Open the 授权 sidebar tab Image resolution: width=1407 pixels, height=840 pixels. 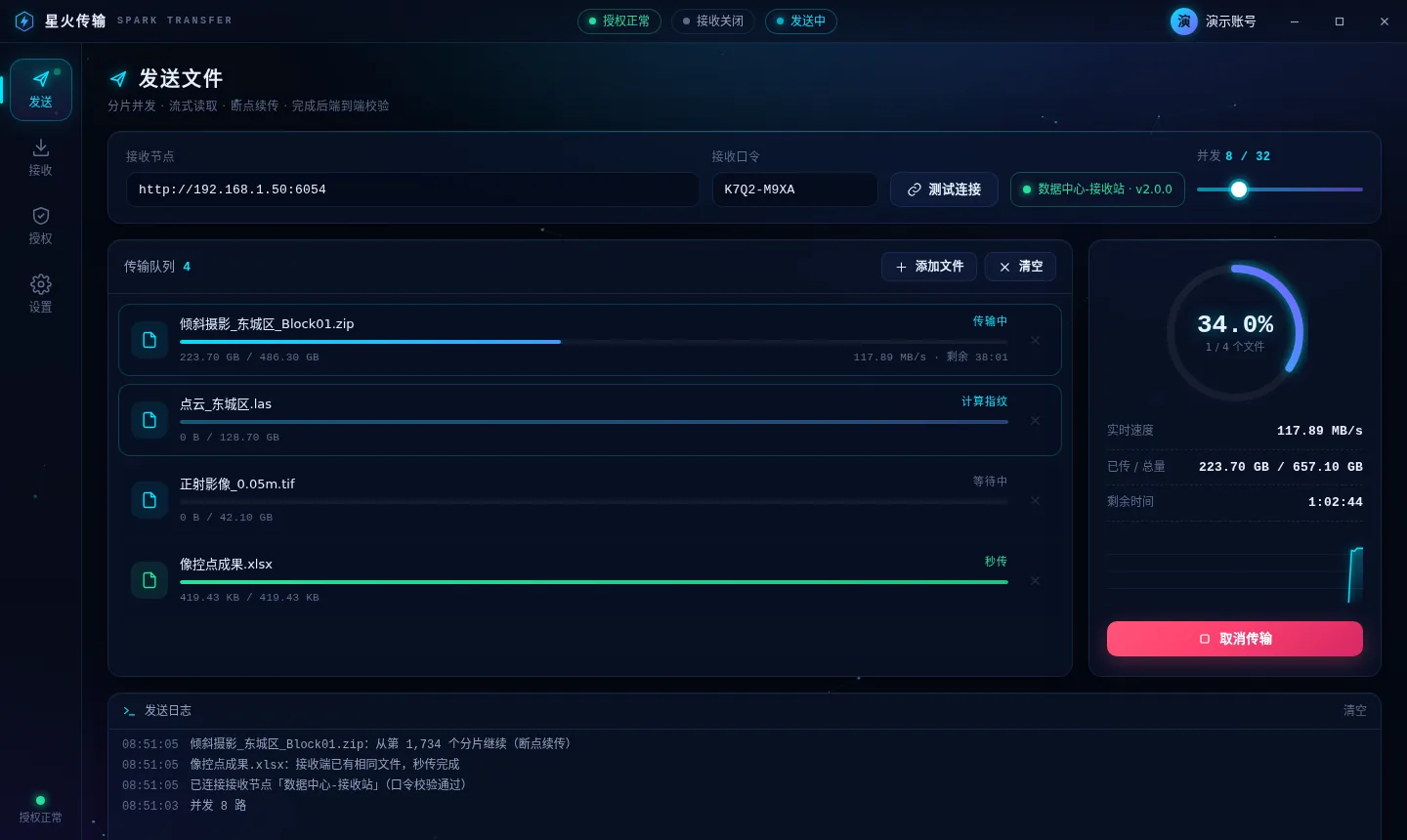click(41, 227)
